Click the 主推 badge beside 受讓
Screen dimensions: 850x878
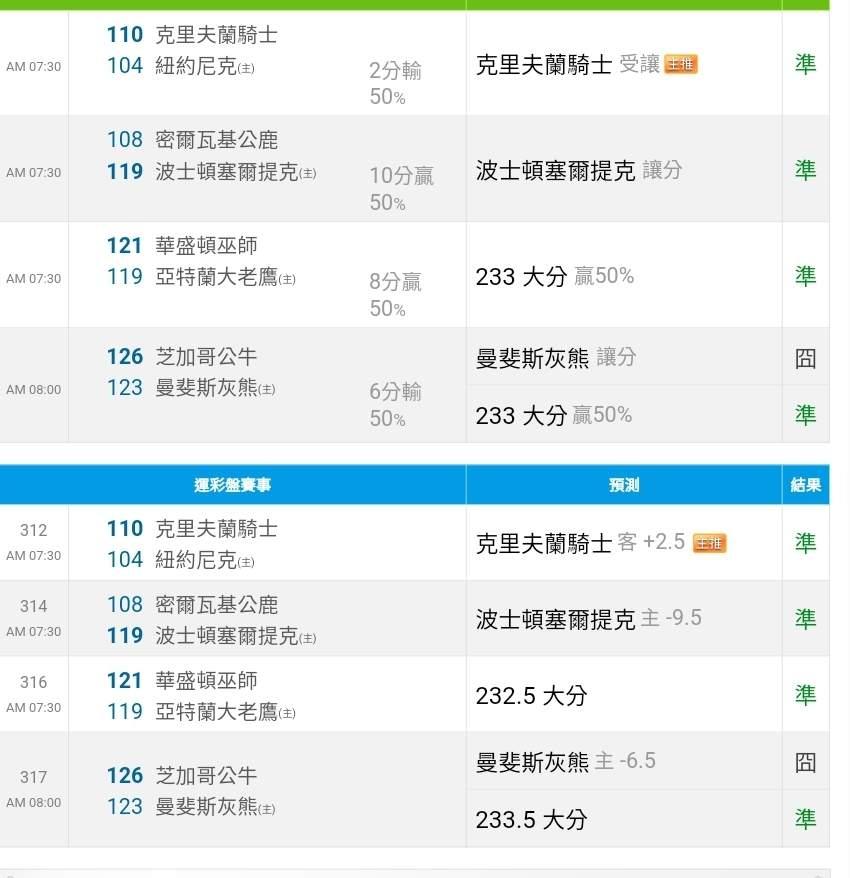tap(681, 65)
